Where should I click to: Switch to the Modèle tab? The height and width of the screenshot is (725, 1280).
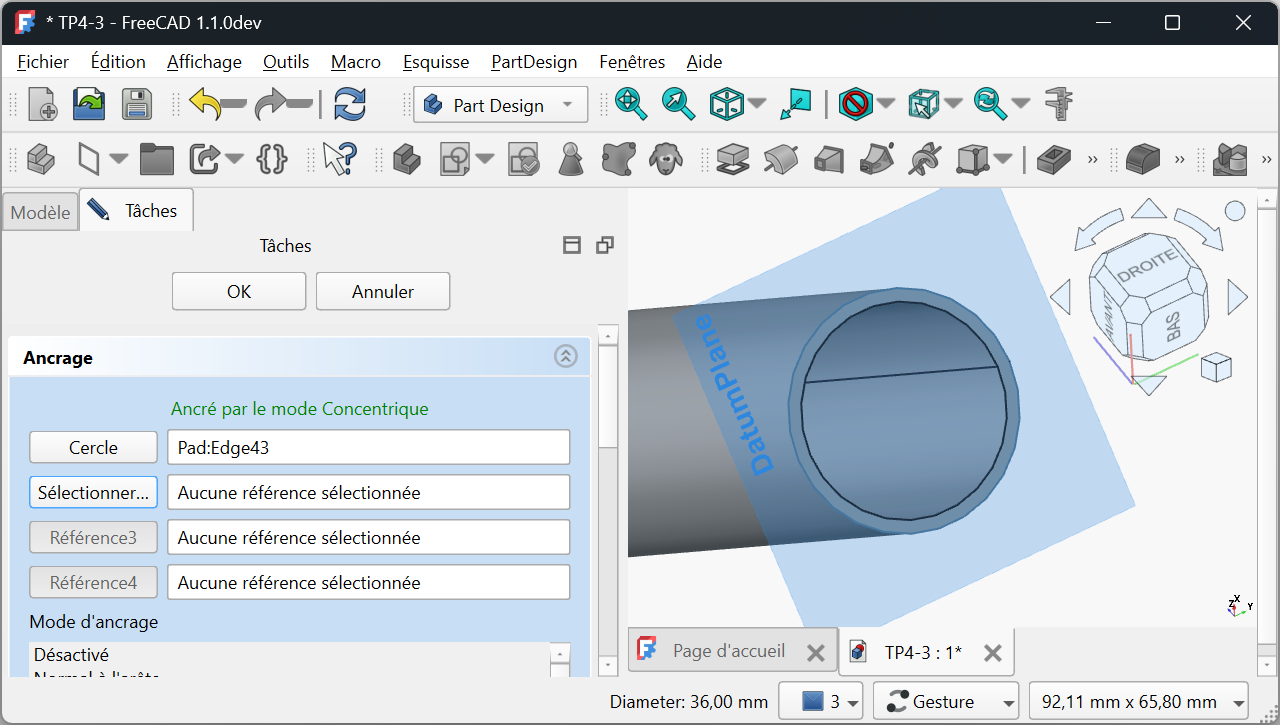40,212
